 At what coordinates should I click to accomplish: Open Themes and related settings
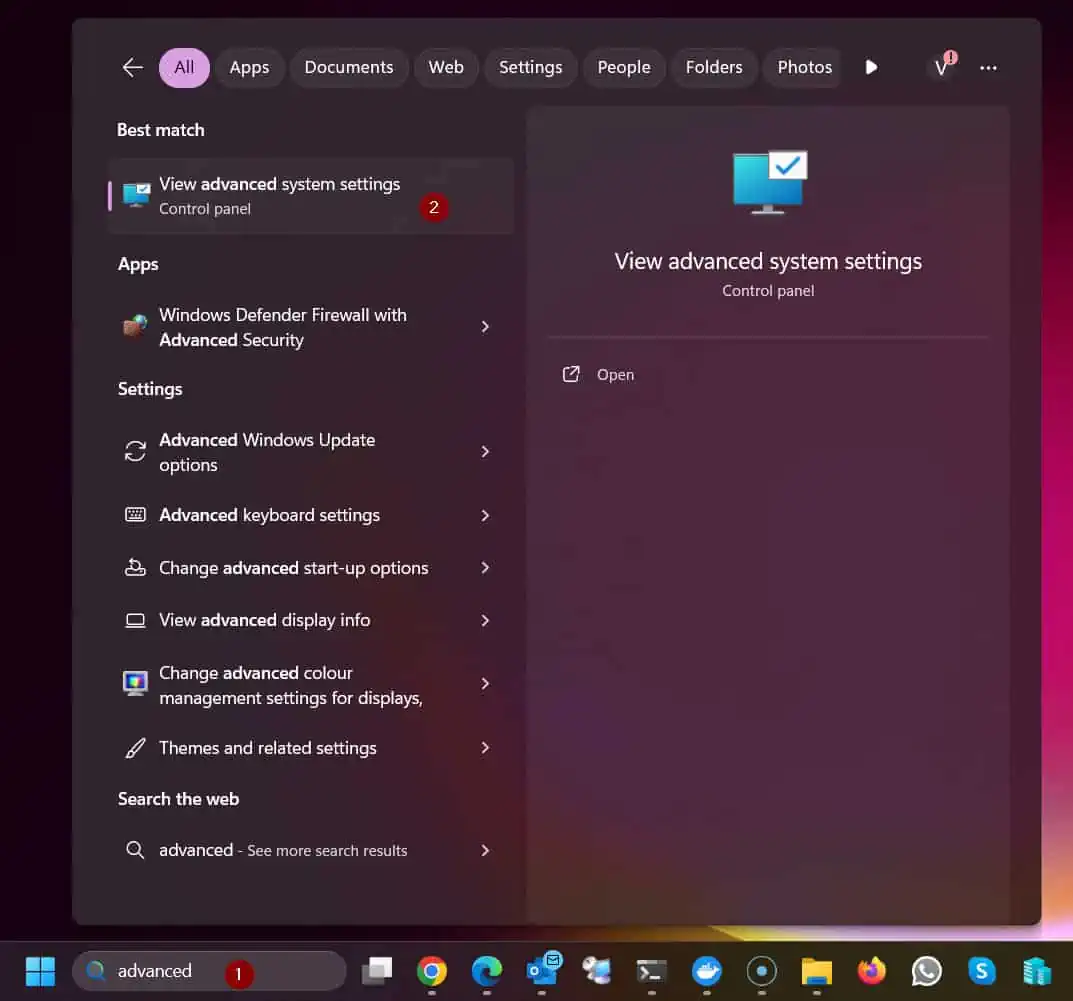(x=311, y=748)
